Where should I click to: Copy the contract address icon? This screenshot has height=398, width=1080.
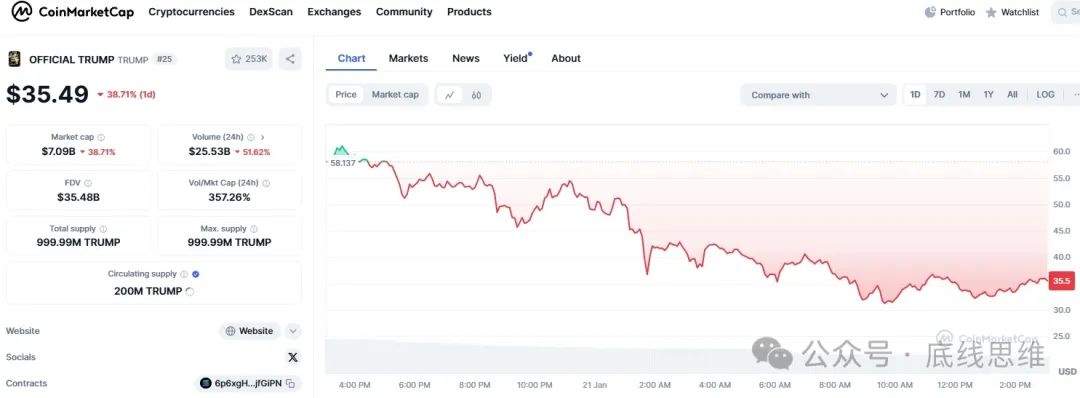pyautogui.click(x=290, y=384)
